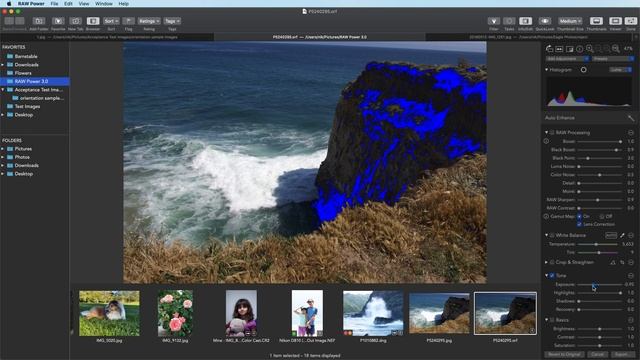Click the Auto Enhance magic wand icon
This screenshot has width=640, height=360.
coord(631,118)
